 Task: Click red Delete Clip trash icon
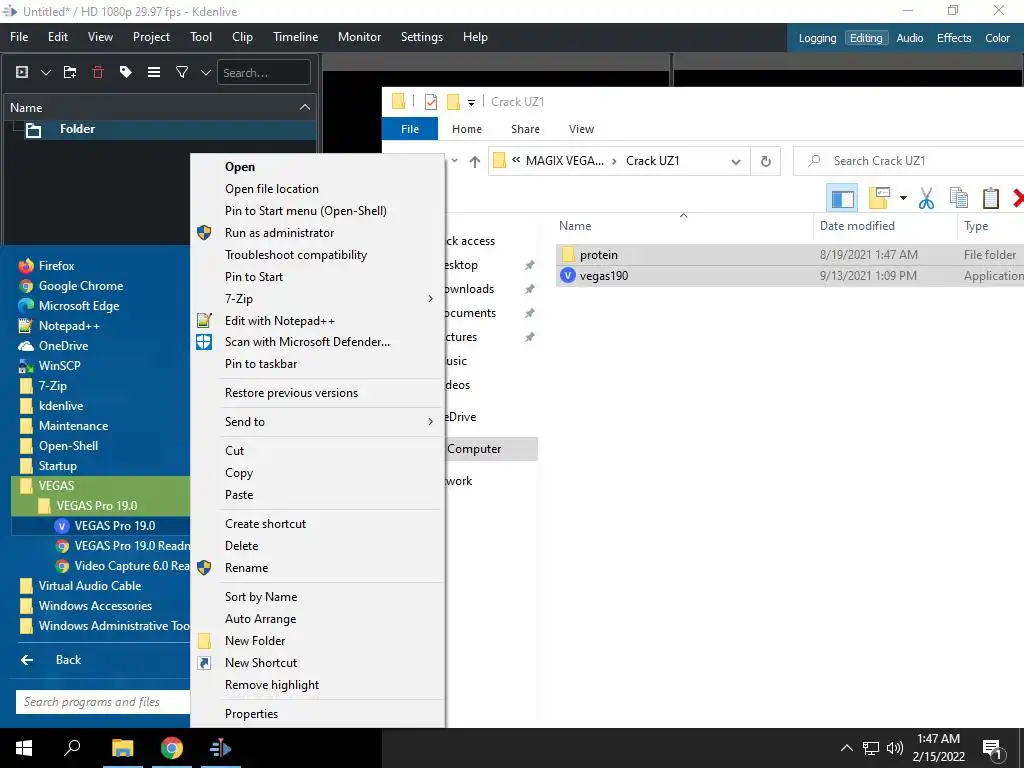pyautogui.click(x=98, y=72)
